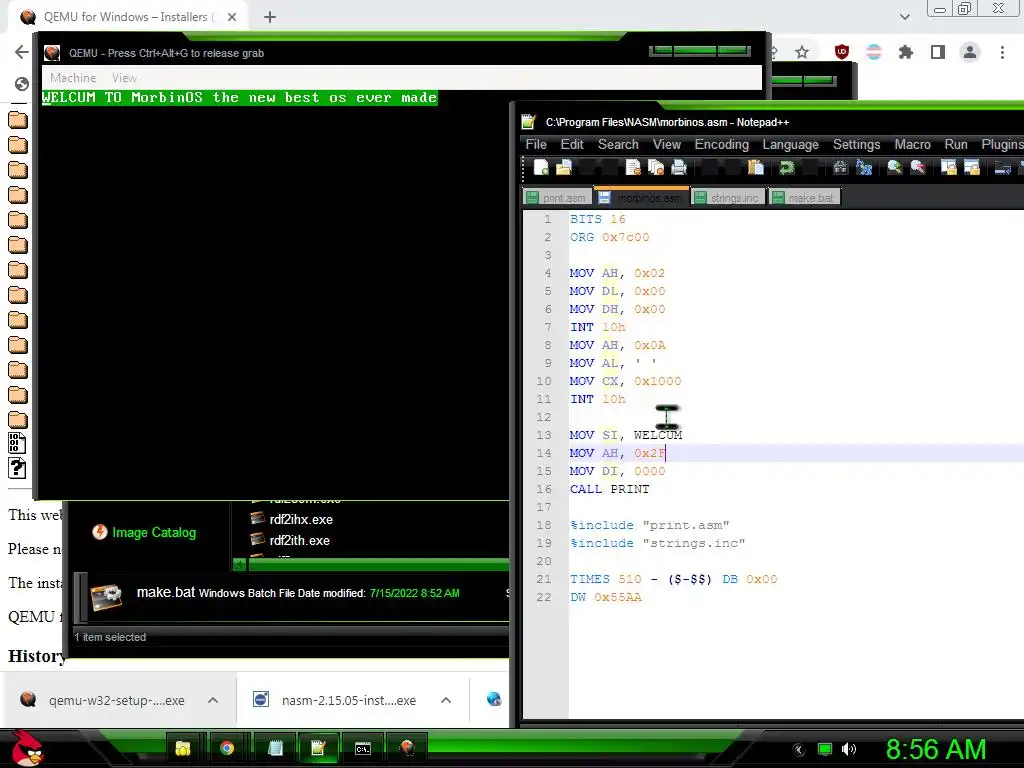1024x768 pixels.
Task: Click the Close All documents icon in Notepad++
Action: tap(656, 168)
